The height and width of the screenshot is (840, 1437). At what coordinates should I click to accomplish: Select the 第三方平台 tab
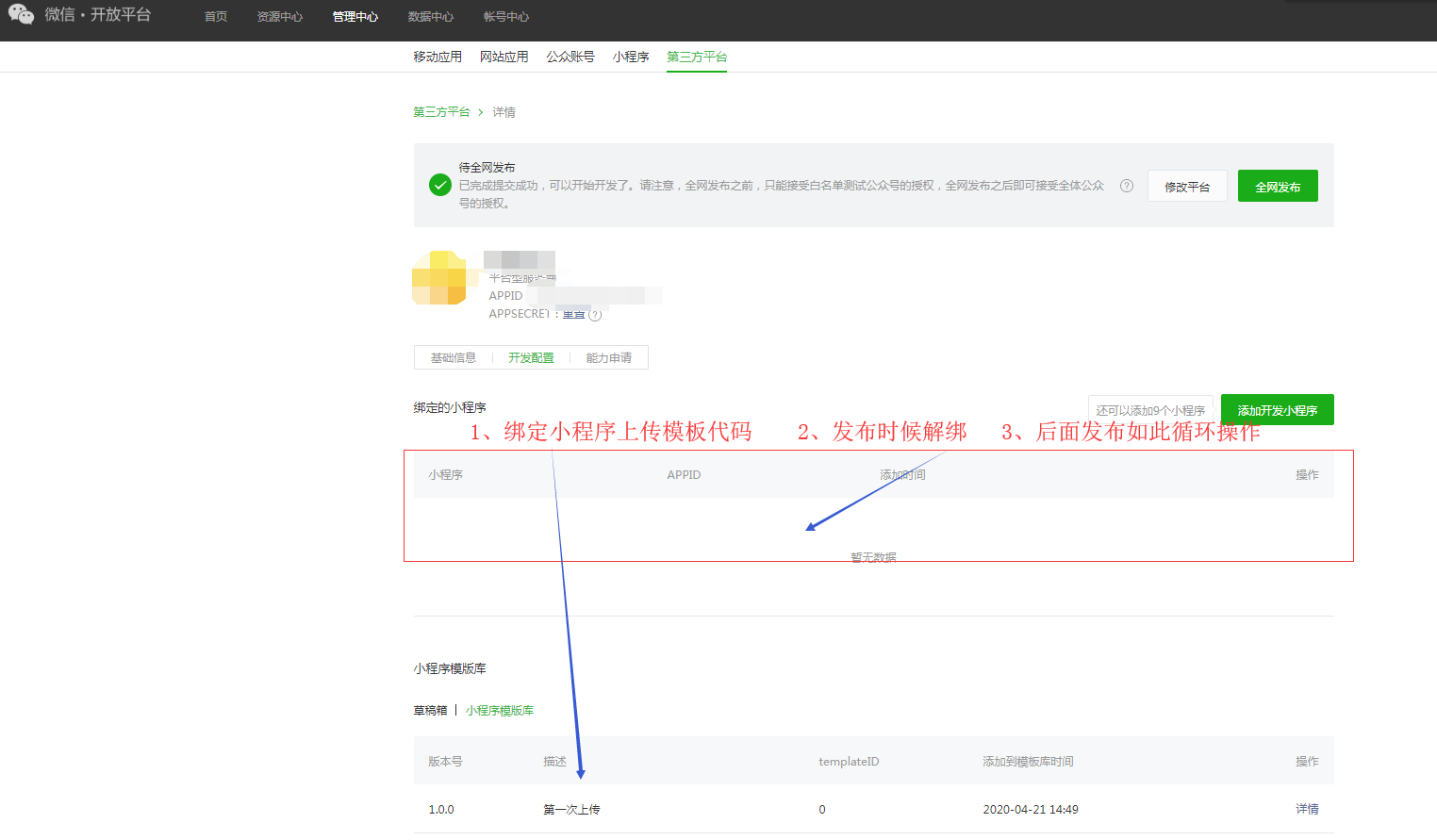[x=697, y=57]
